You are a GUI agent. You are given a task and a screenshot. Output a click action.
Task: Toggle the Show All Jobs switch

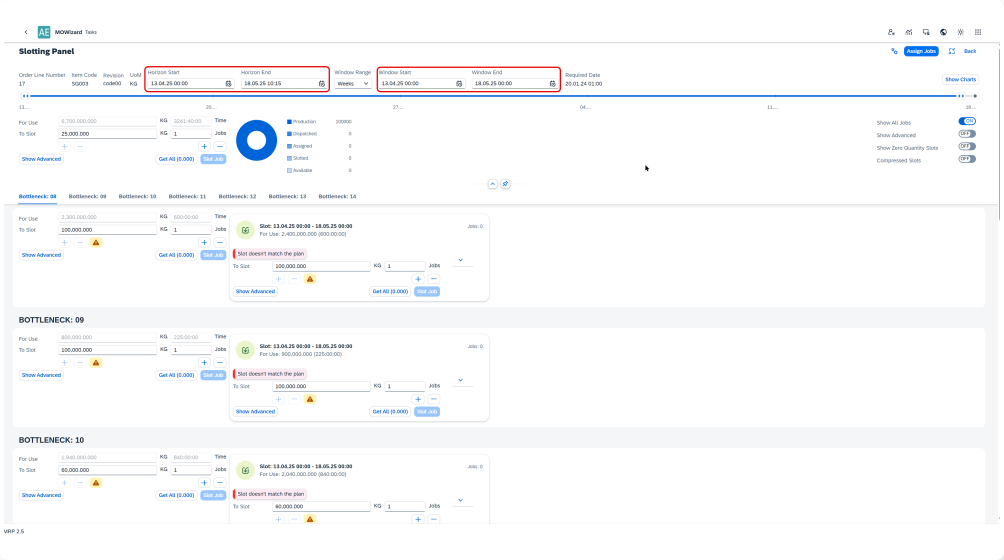(966, 122)
